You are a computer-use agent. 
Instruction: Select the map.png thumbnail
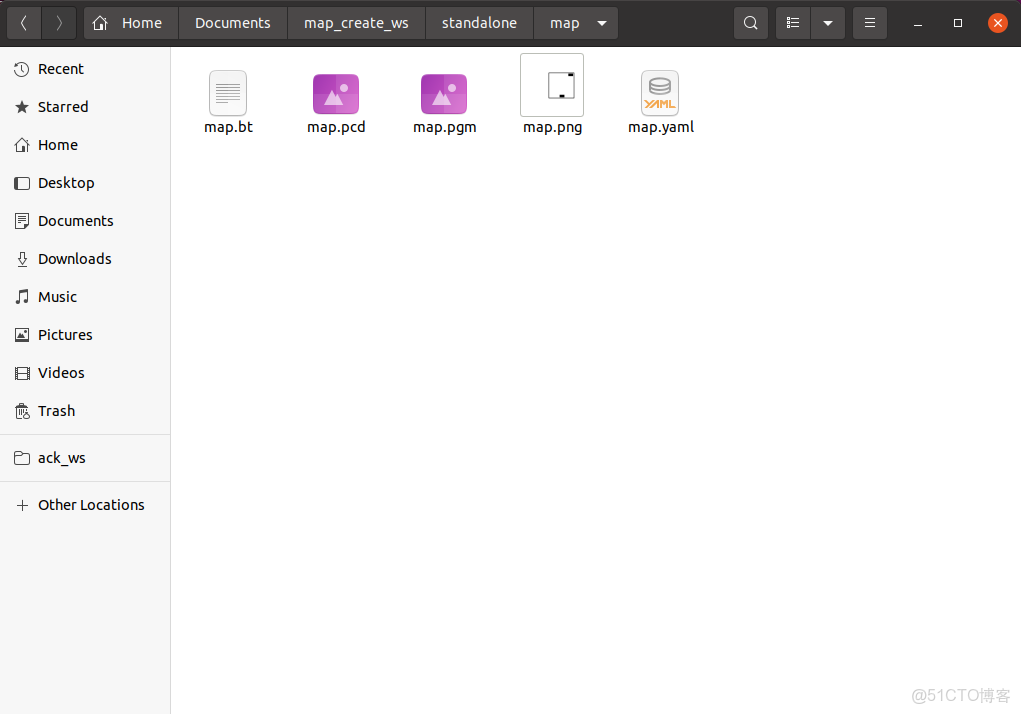pos(552,85)
